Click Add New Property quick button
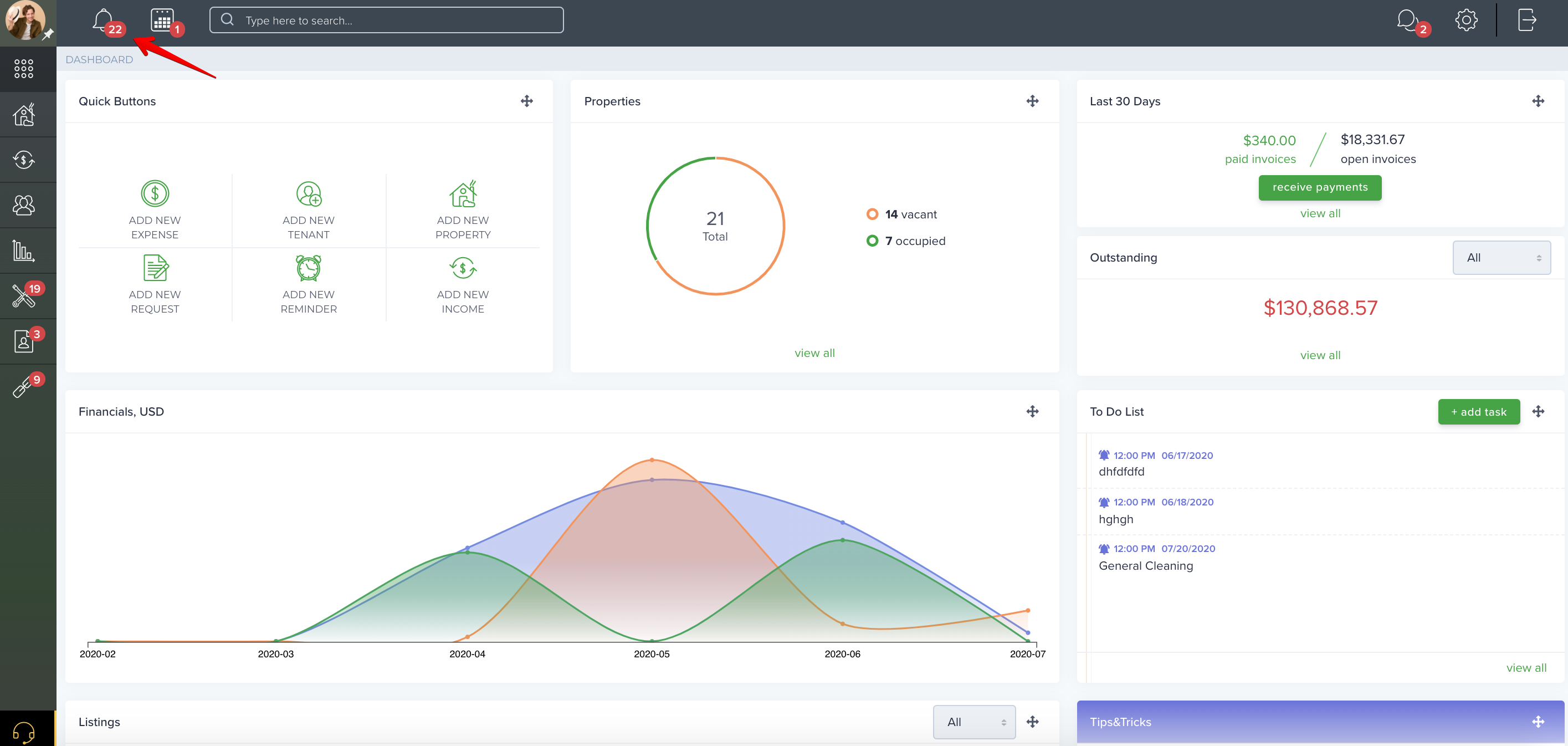The height and width of the screenshot is (746, 1568). pos(463,210)
